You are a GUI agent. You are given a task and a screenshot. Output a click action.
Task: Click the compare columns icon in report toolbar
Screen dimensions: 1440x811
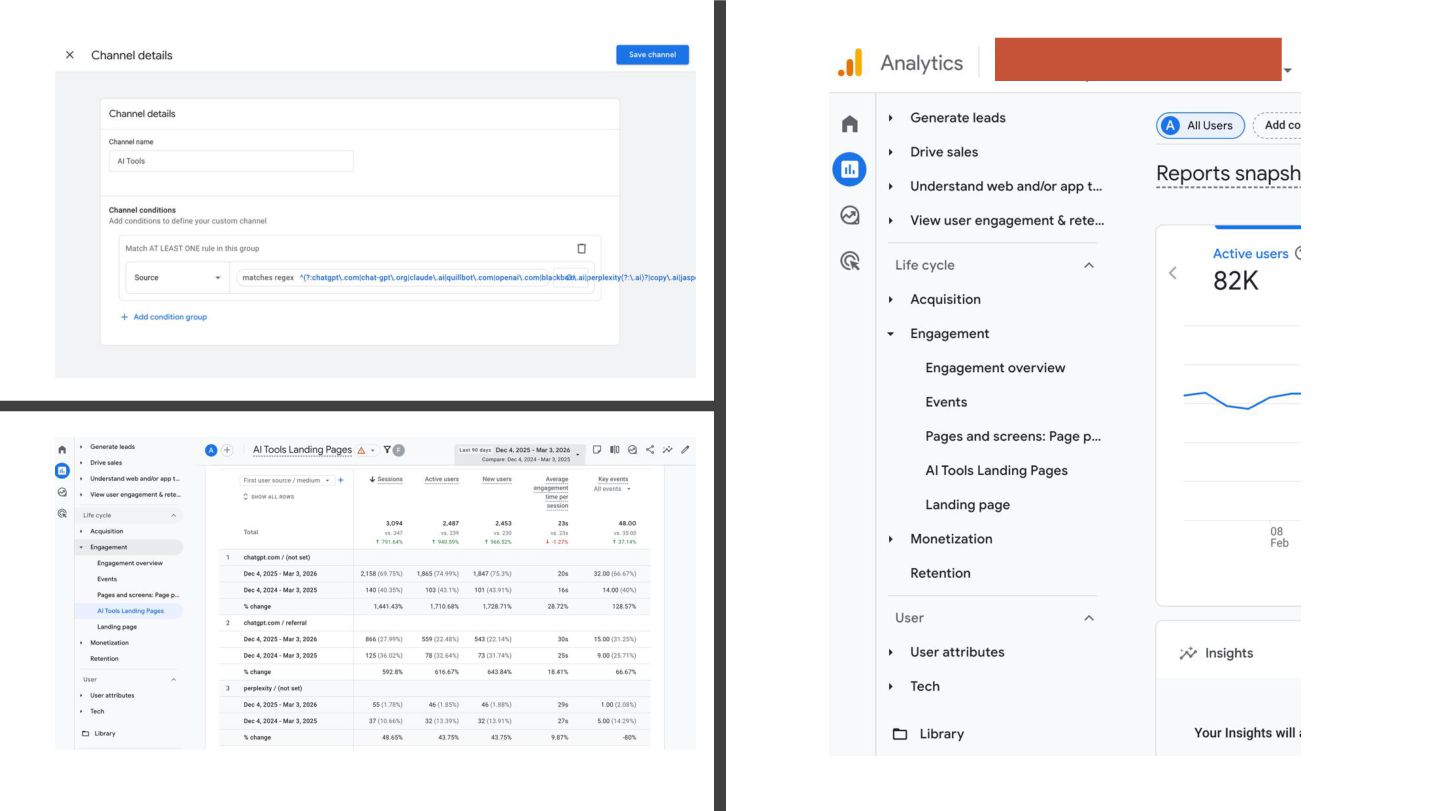tap(615, 450)
